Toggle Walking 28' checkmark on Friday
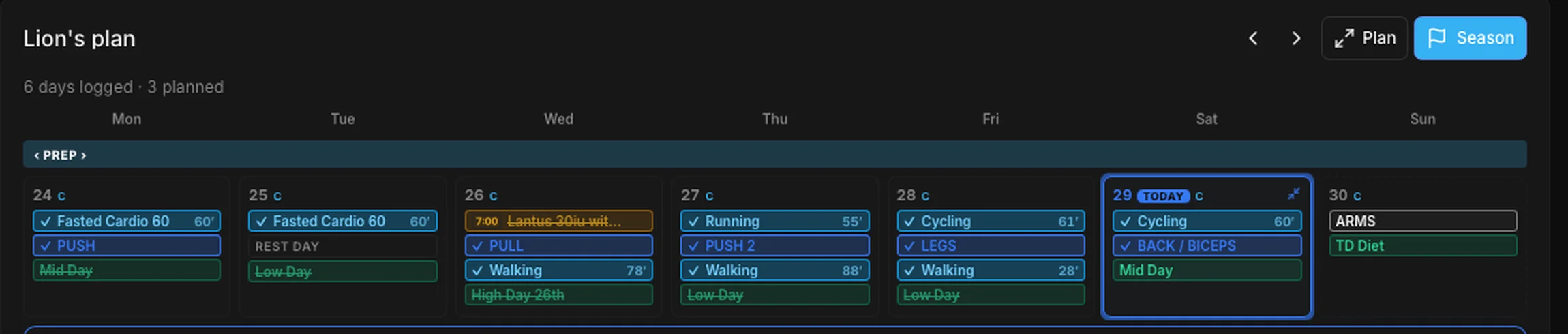 [910, 270]
